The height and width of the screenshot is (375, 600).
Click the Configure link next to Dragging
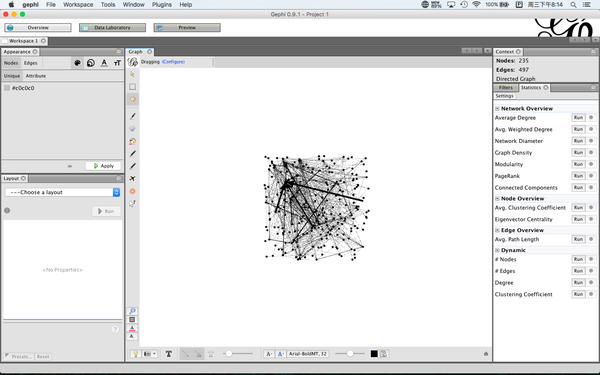pyautogui.click(x=173, y=62)
